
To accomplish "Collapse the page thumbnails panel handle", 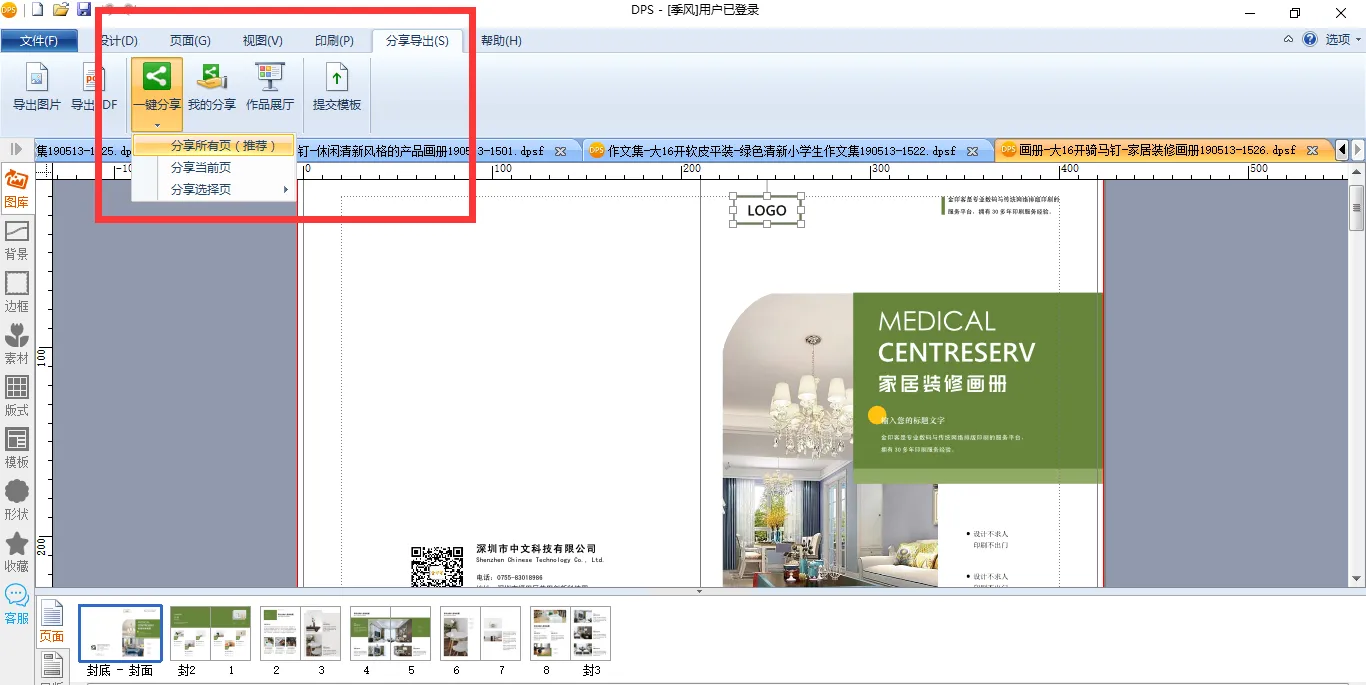I will [699, 591].
